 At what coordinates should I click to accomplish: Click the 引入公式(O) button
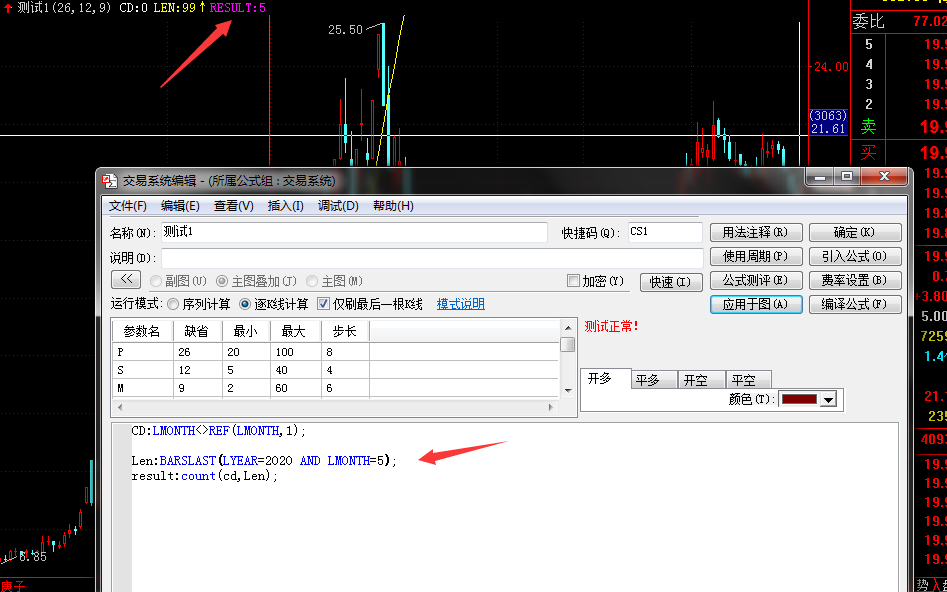[x=855, y=256]
